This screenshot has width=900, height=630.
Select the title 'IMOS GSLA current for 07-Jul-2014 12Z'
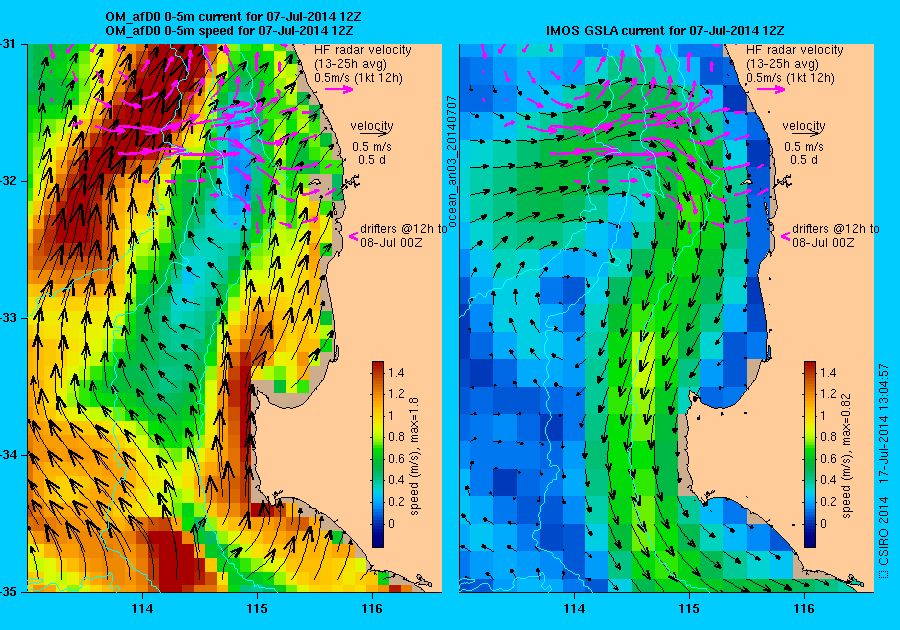[665, 30]
